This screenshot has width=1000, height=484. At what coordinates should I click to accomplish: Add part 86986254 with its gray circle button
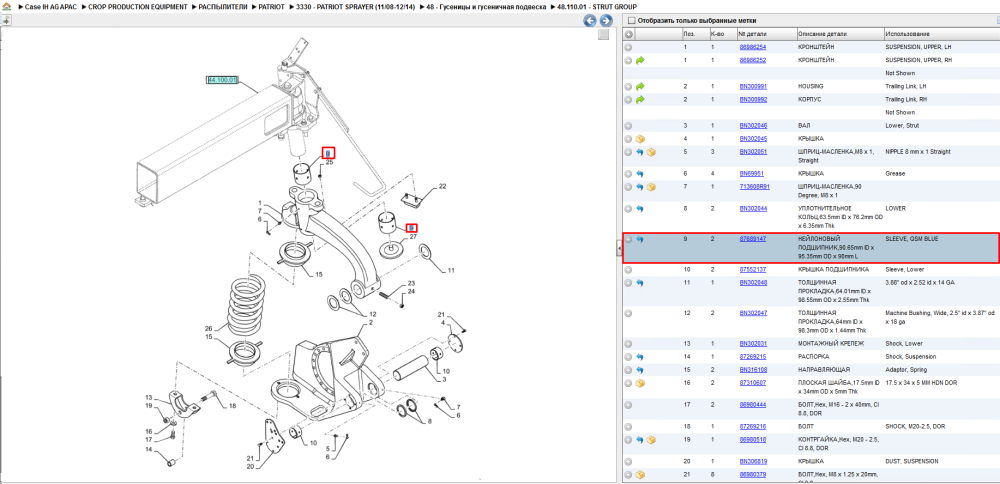click(x=629, y=47)
